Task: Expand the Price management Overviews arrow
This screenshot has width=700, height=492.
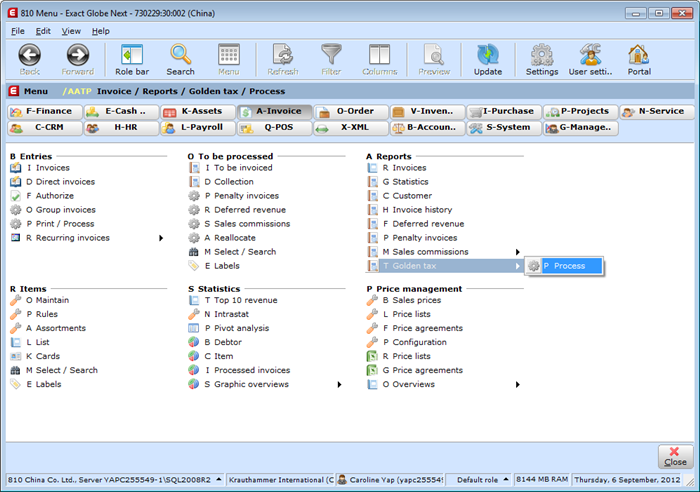Action: pyautogui.click(x=517, y=384)
